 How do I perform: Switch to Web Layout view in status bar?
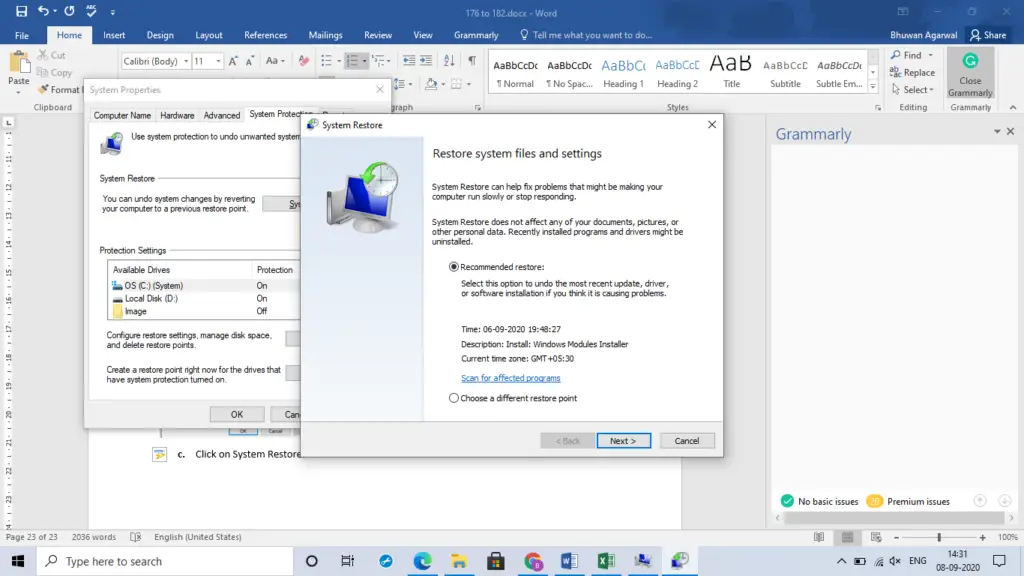pos(876,537)
